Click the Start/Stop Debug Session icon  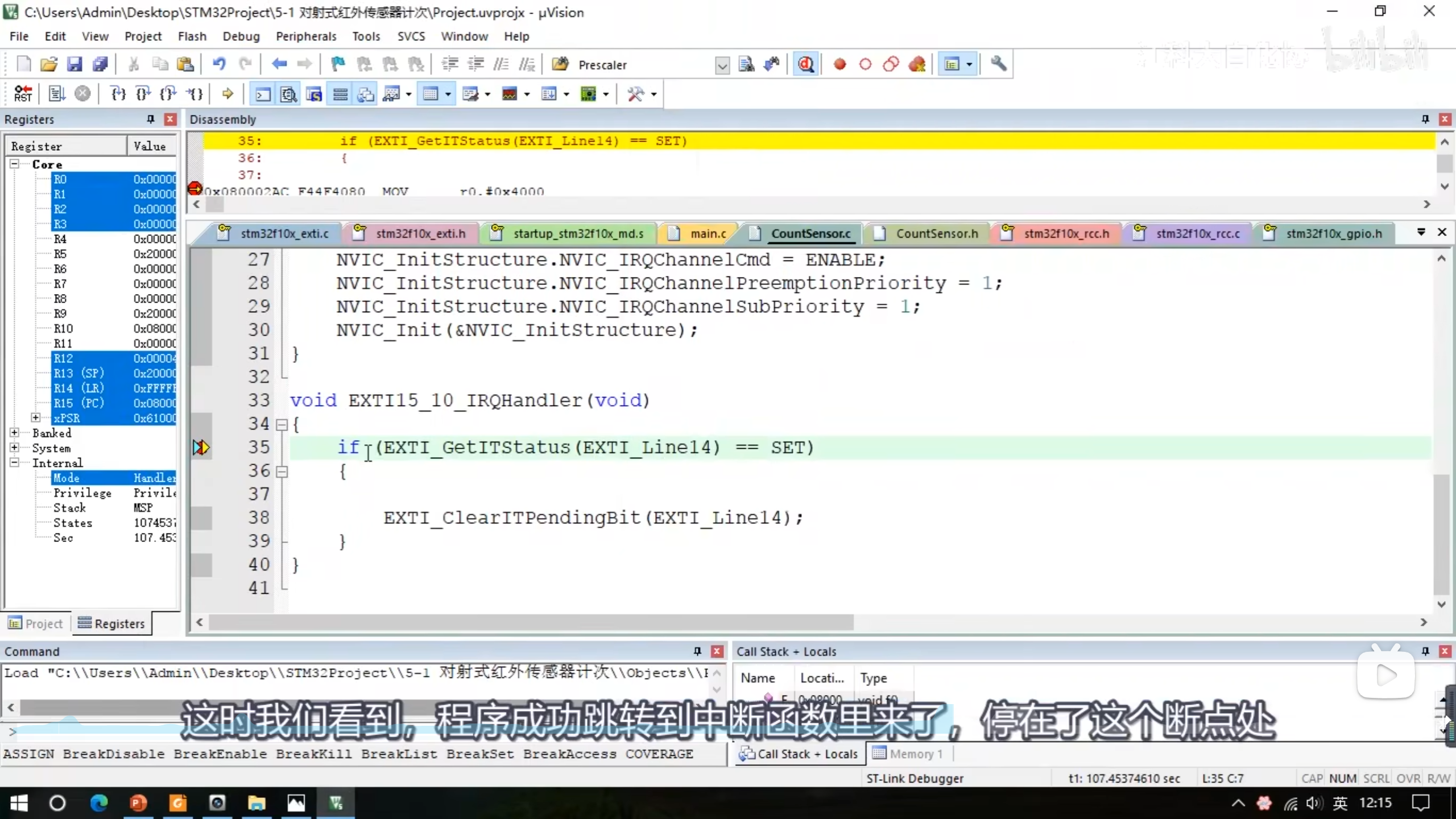(806, 64)
